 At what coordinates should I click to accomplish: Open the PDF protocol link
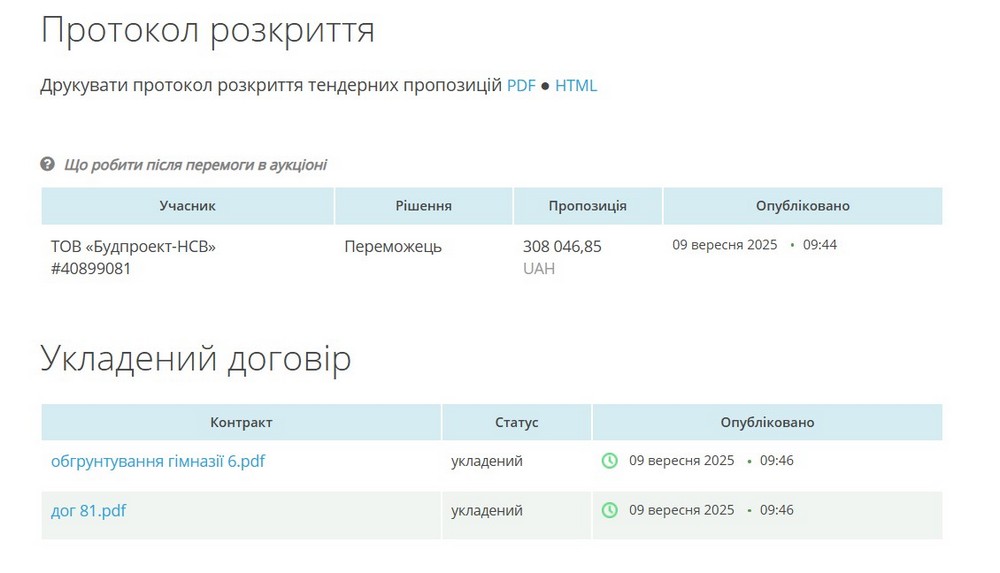(521, 86)
